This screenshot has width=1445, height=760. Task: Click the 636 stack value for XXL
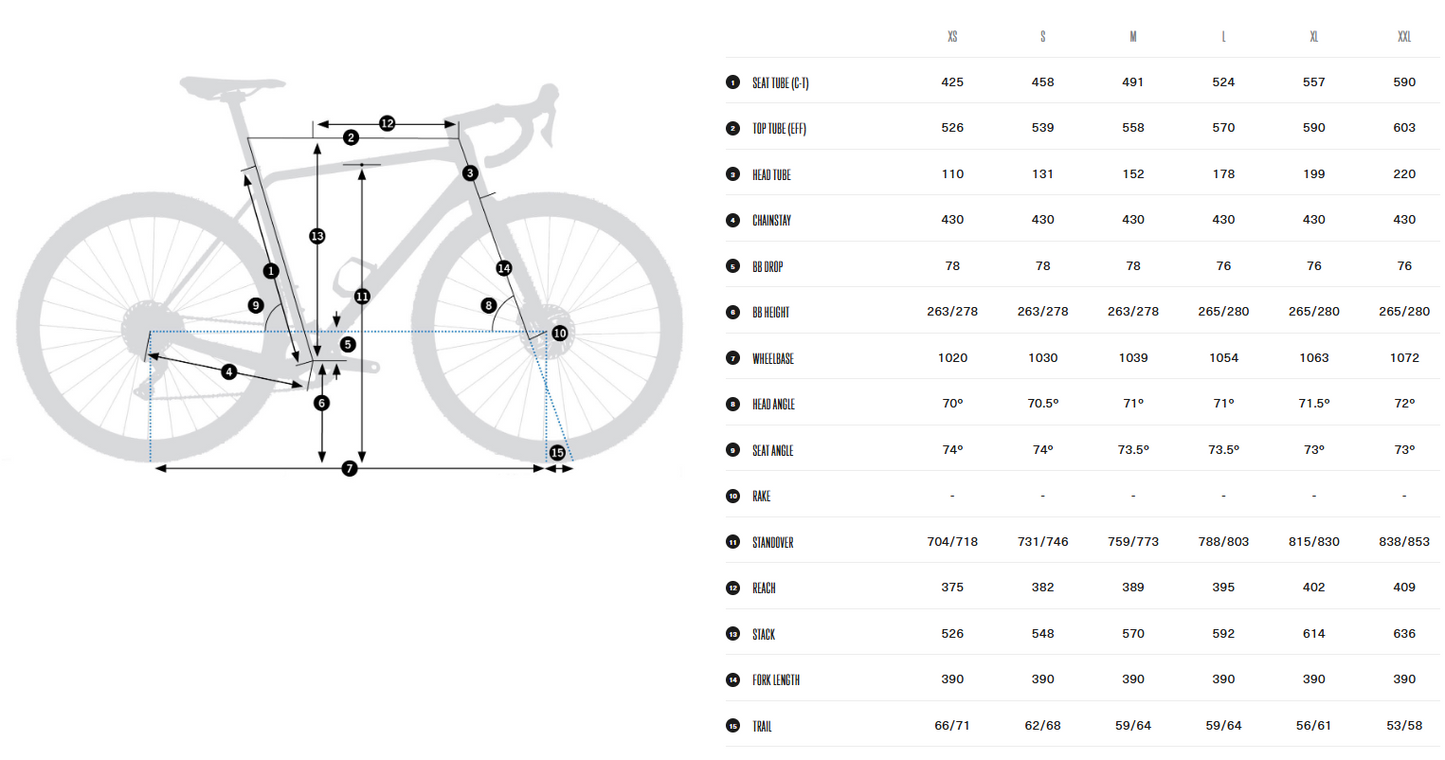1404,634
